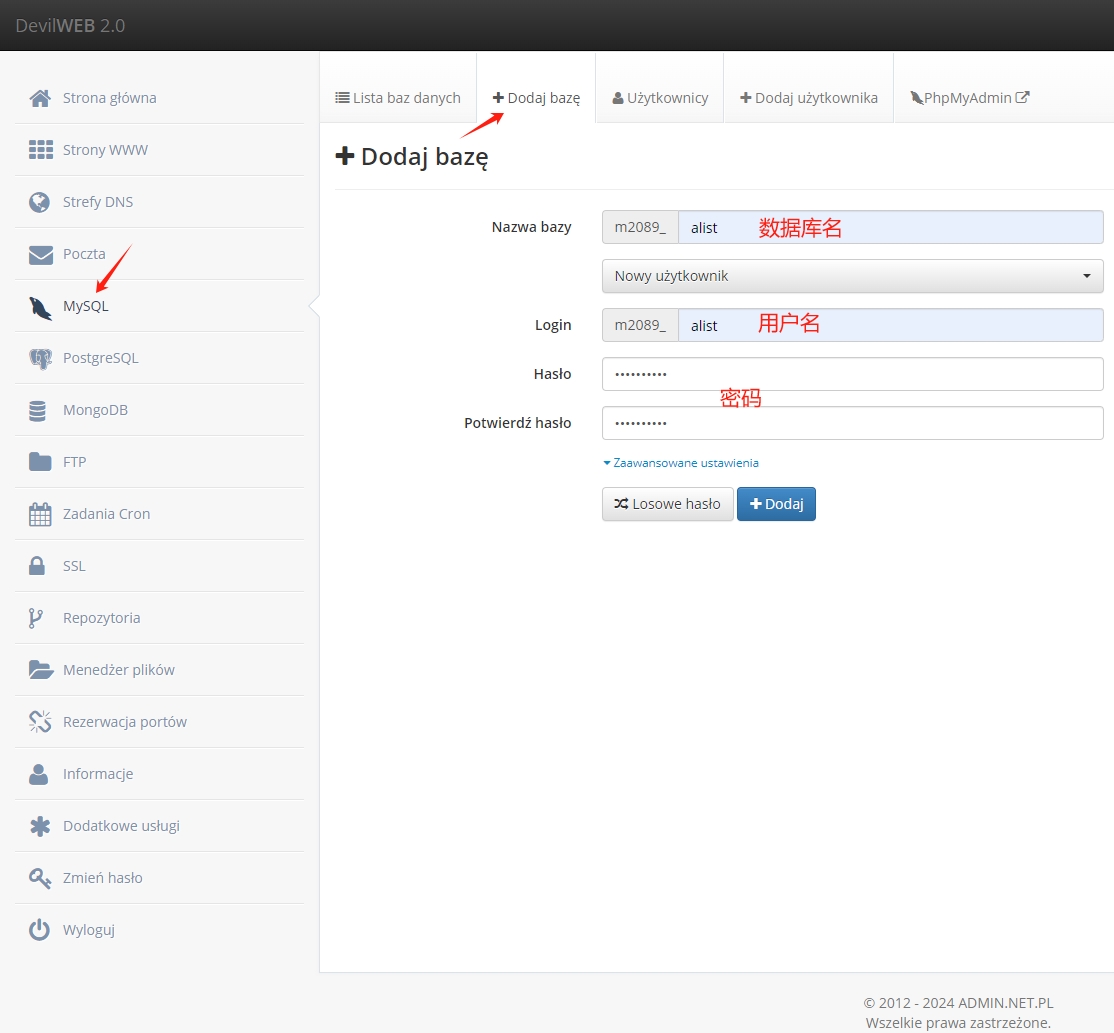Click the PostgreSQL elephant icon

40,358
